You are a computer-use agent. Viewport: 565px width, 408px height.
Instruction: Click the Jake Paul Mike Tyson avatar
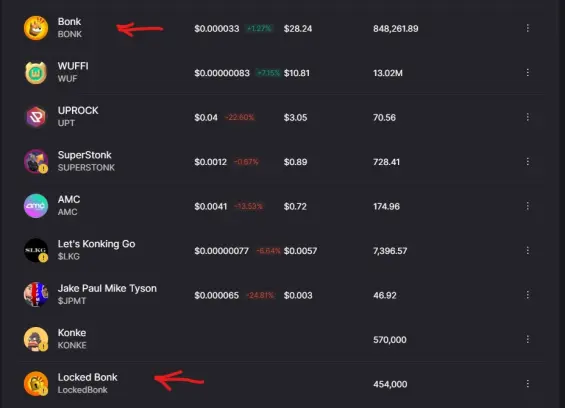pyautogui.click(x=36, y=295)
